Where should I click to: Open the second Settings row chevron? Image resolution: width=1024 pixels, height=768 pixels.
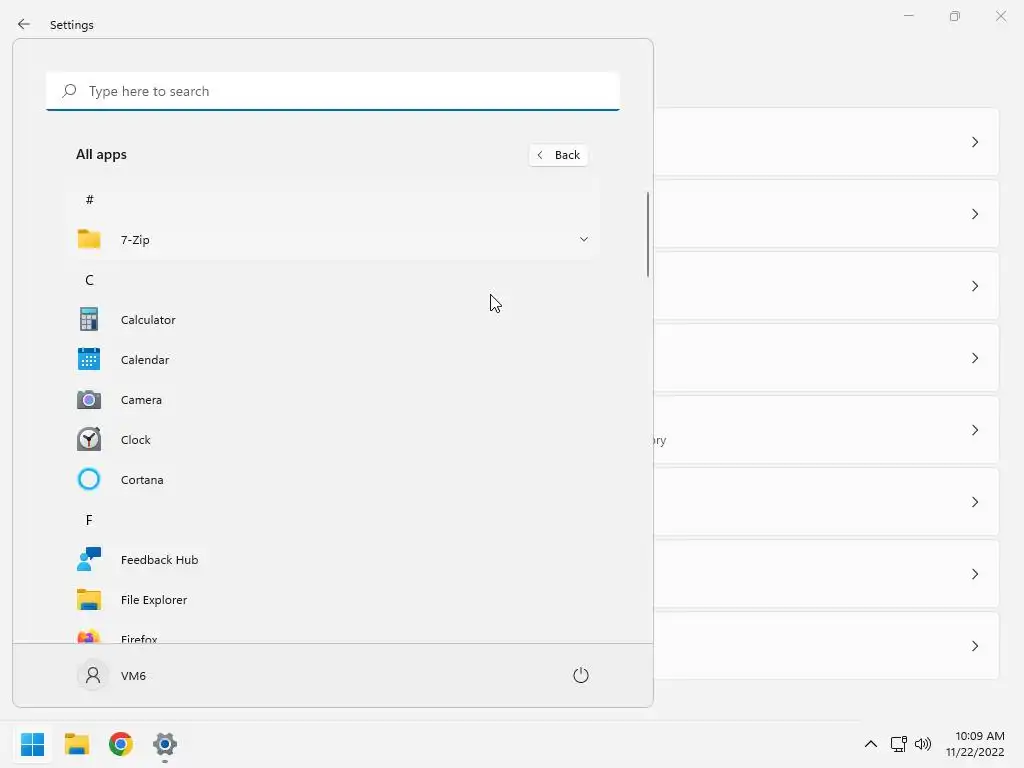coord(975,214)
